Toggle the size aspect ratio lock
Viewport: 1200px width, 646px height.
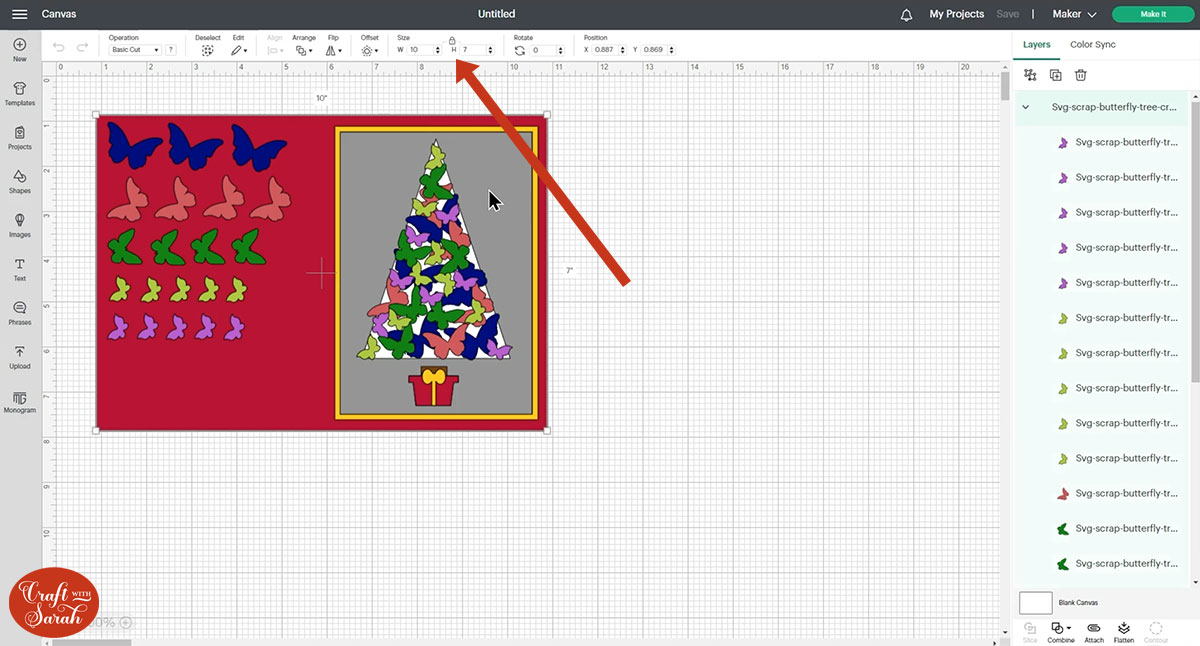[452, 40]
